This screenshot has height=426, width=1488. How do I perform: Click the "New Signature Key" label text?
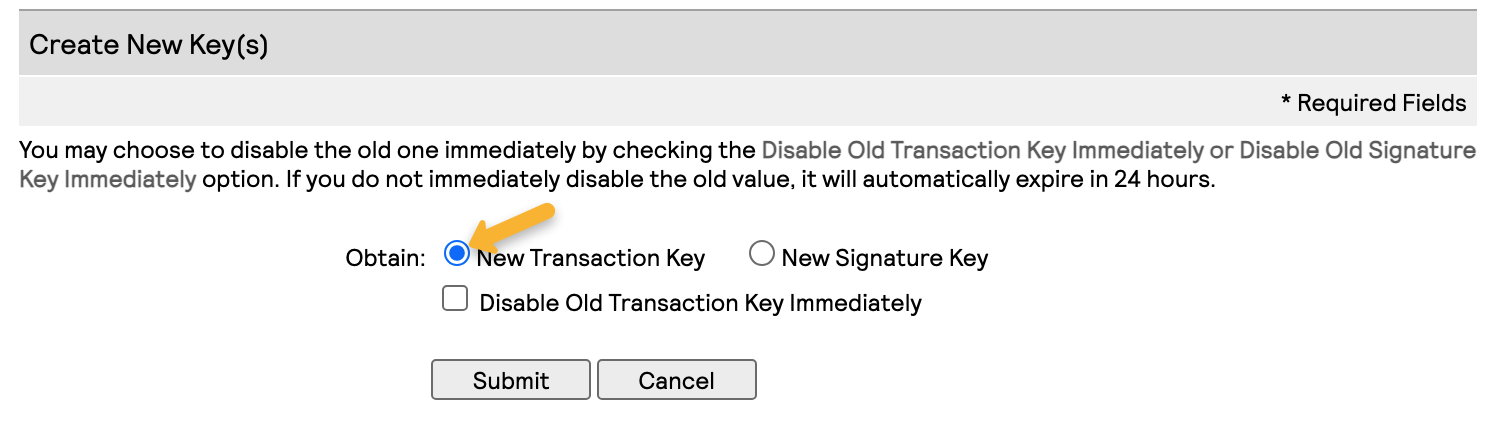884,258
